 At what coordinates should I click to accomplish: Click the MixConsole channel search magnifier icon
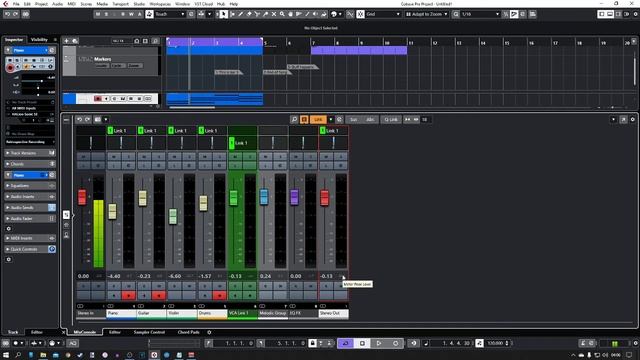click(x=294, y=120)
